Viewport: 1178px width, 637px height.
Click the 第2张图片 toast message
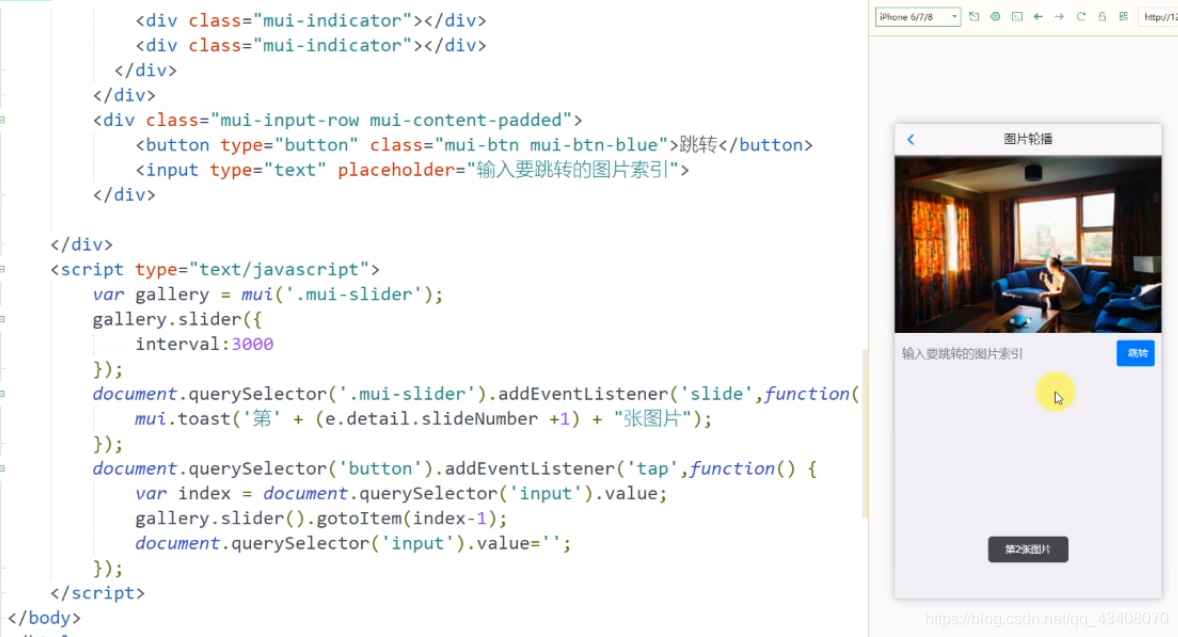1028,549
